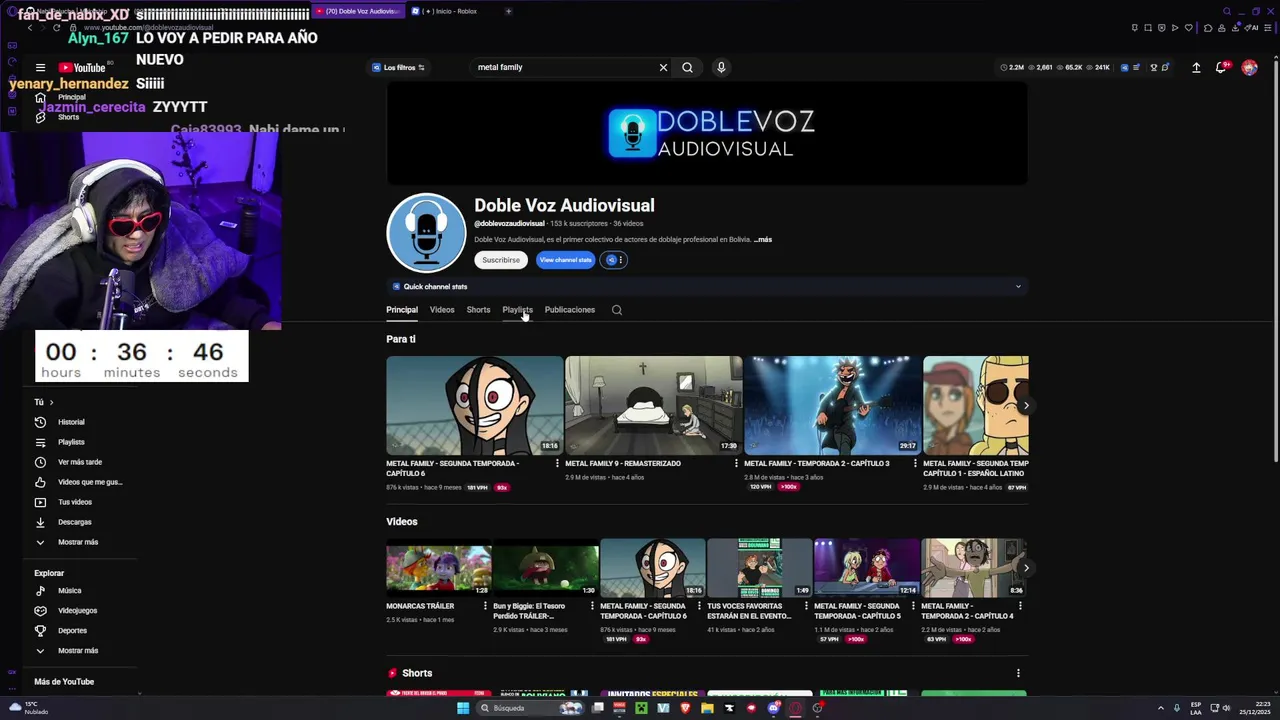This screenshot has width=1280, height=720.
Task: Open Bun y Biggie El Tesoro Perdido thumbnail
Action: pyautogui.click(x=546, y=568)
